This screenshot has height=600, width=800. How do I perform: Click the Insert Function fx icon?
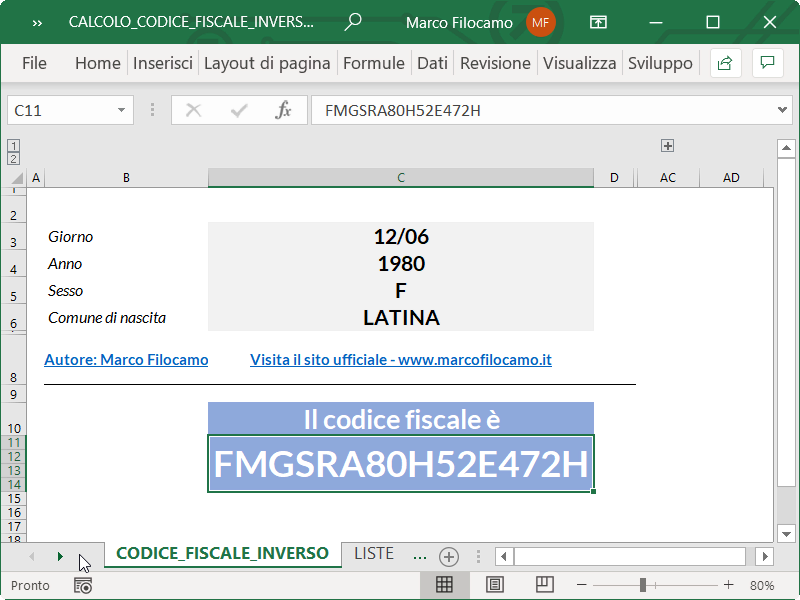point(283,110)
